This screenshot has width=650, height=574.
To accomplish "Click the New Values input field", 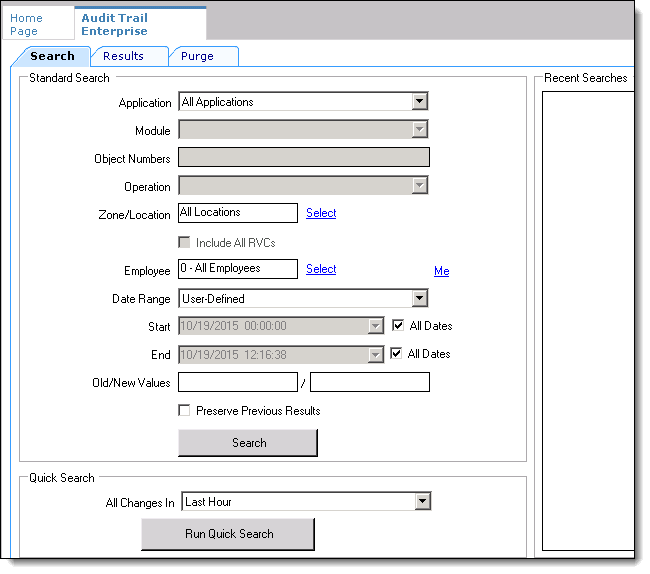I will 369,382.
